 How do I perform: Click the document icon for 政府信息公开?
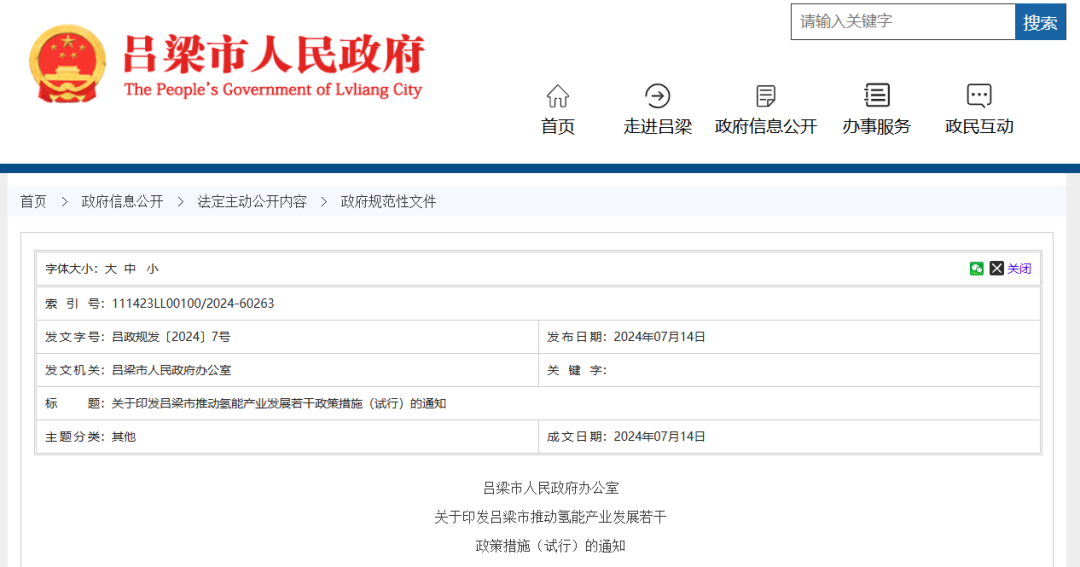766,96
